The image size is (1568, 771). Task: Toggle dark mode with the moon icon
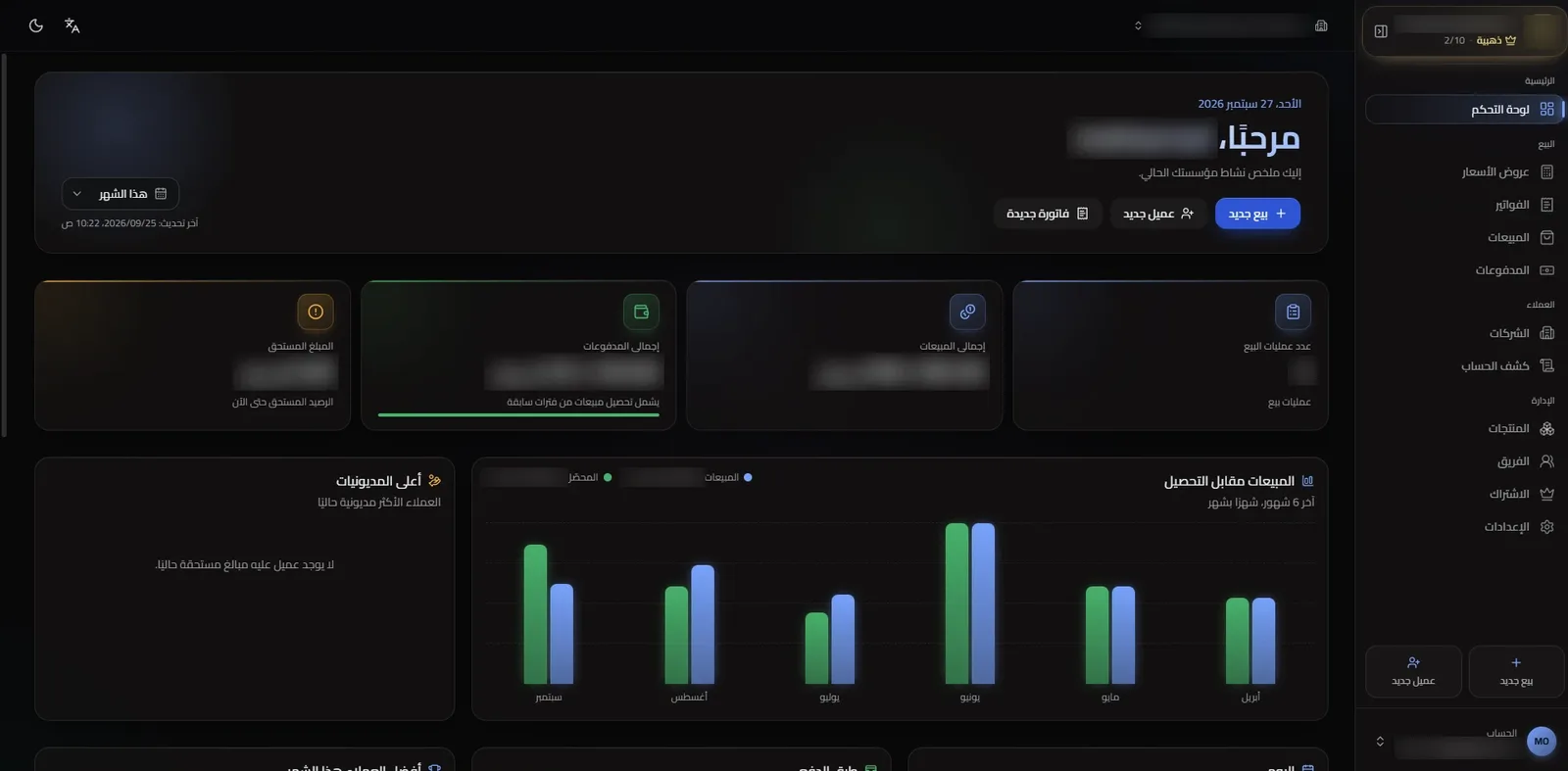(36, 25)
